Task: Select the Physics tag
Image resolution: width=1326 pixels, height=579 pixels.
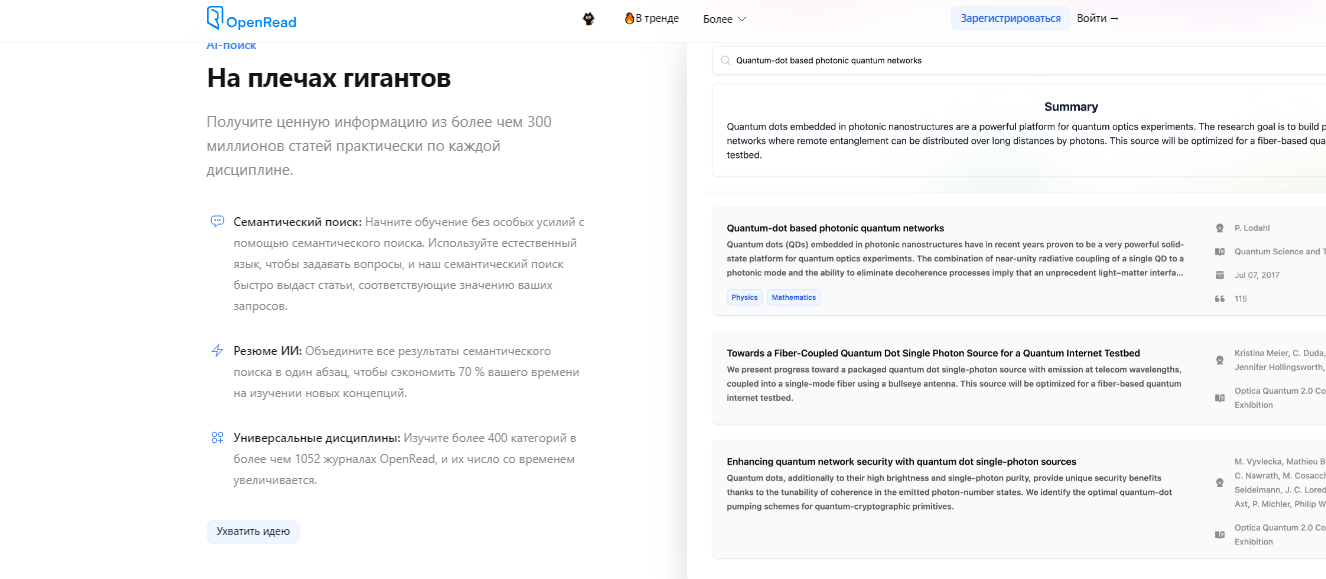Action: pyautogui.click(x=744, y=297)
